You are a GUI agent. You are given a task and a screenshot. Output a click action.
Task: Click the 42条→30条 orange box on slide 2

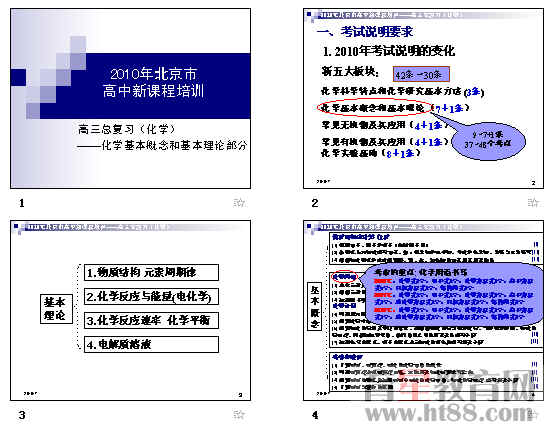click(x=421, y=74)
